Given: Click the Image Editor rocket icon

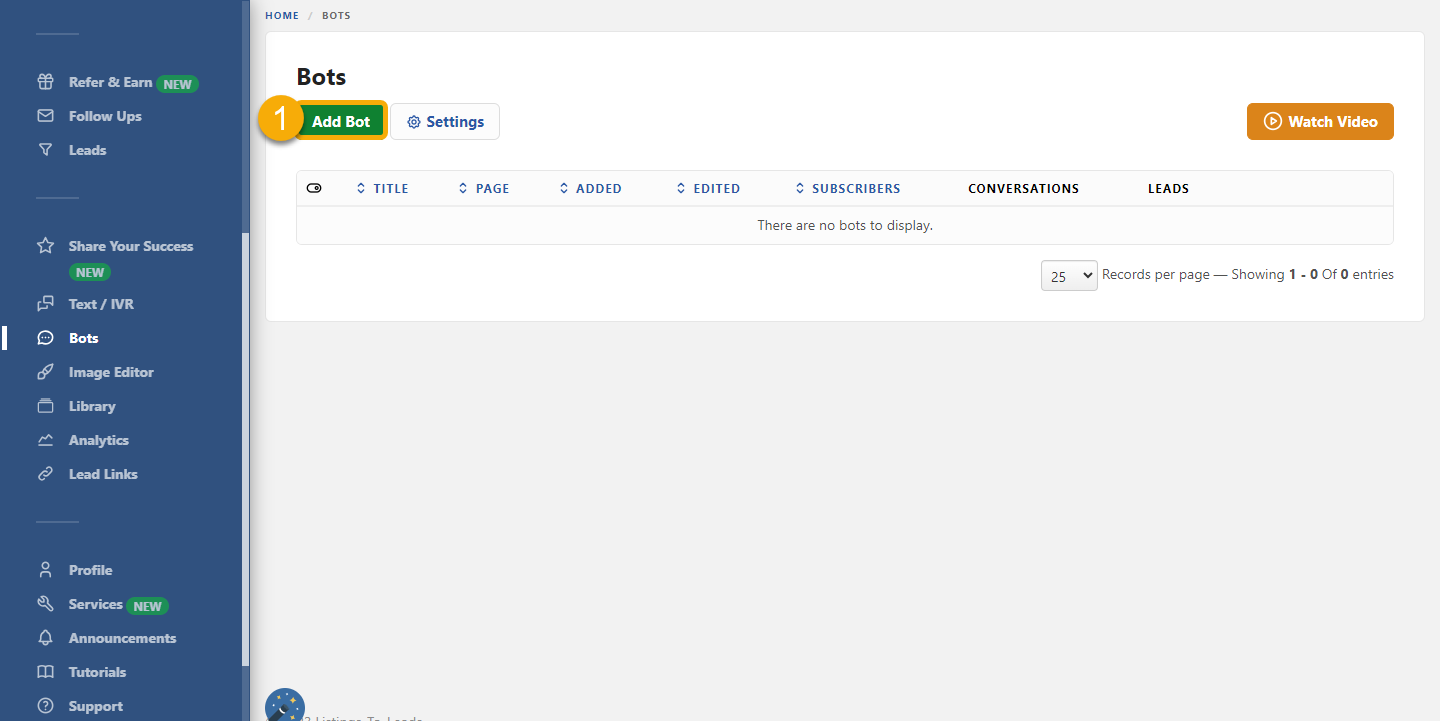Looking at the screenshot, I should 45,372.
